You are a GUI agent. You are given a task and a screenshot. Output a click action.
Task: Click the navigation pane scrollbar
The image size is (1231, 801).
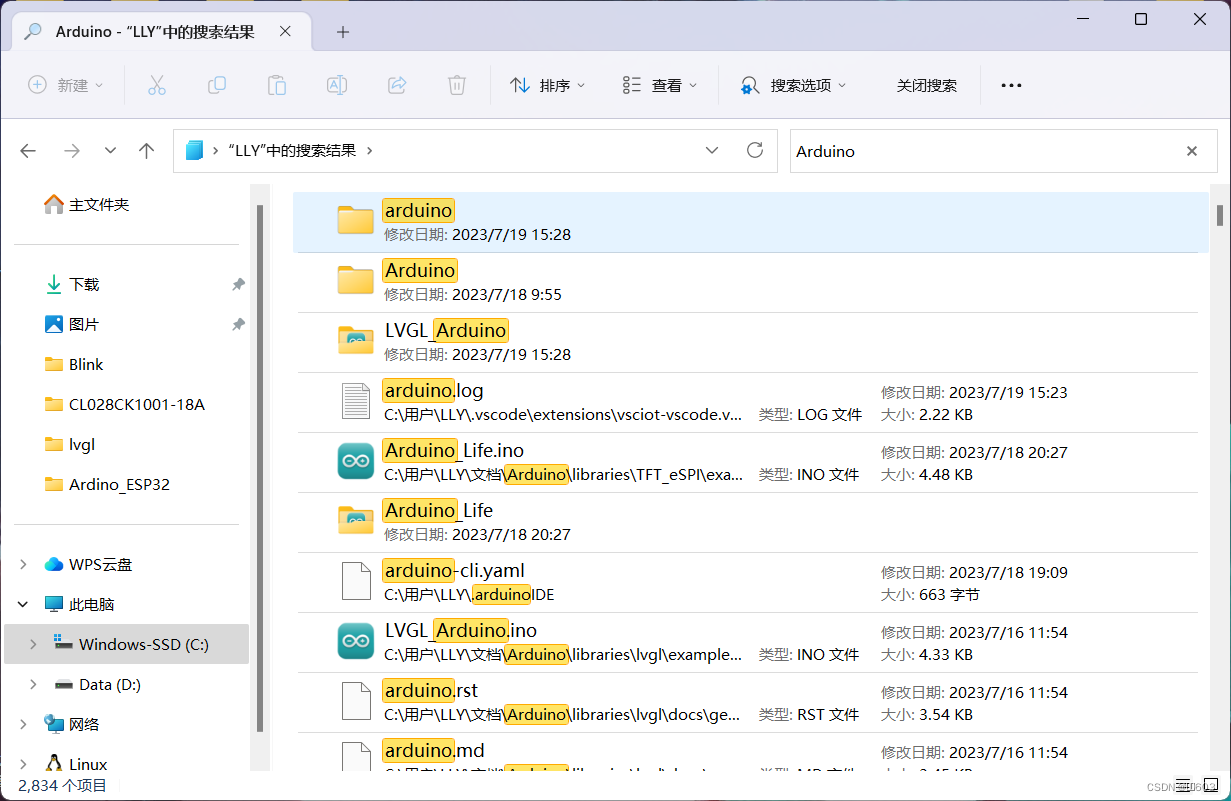pos(260,467)
